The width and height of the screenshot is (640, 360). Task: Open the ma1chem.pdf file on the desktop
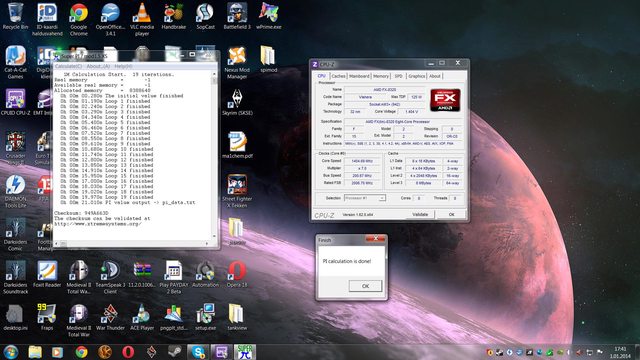point(237,145)
